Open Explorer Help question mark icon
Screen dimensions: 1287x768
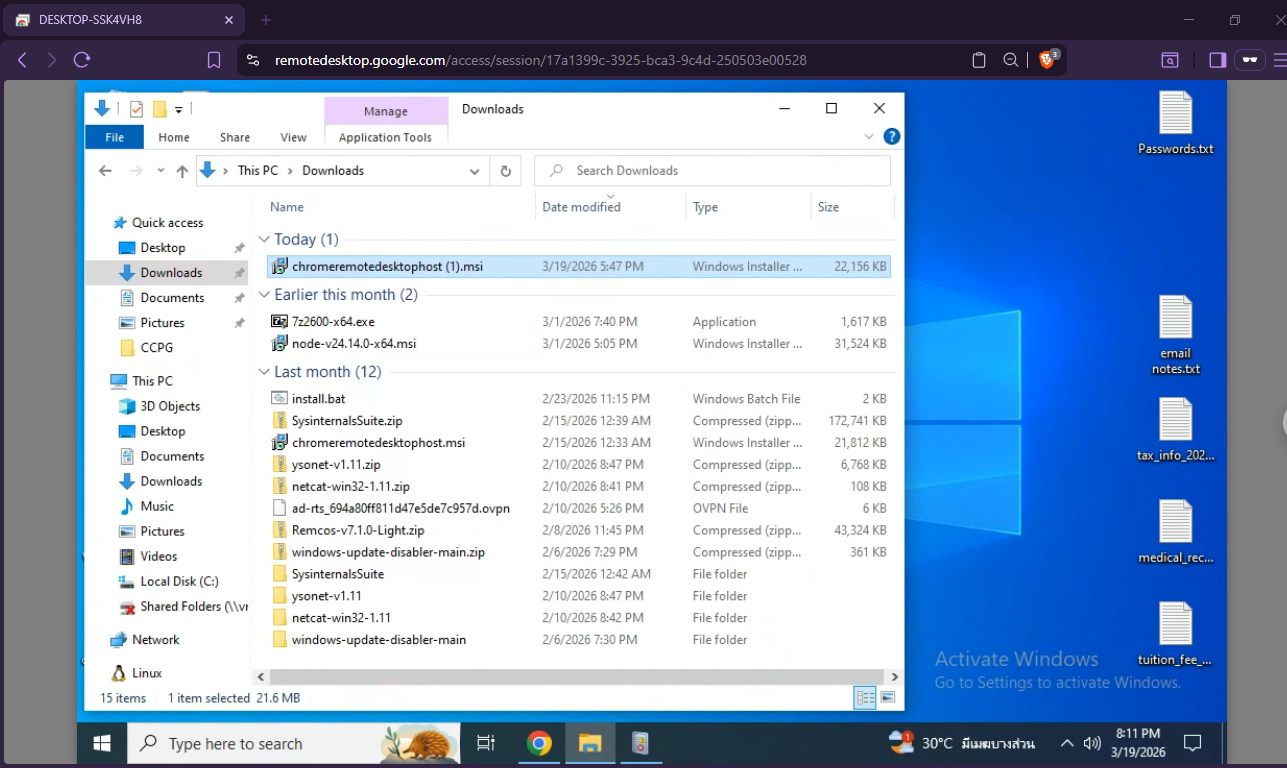(892, 137)
